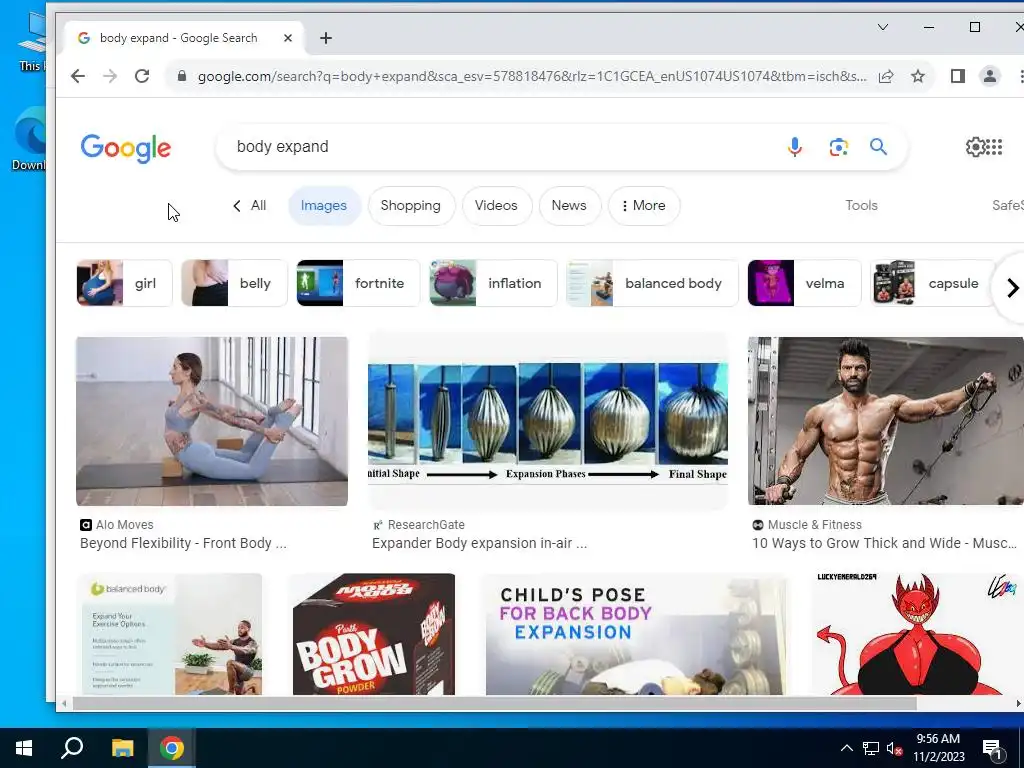Reload the current page
1024x768 pixels.
click(142, 76)
